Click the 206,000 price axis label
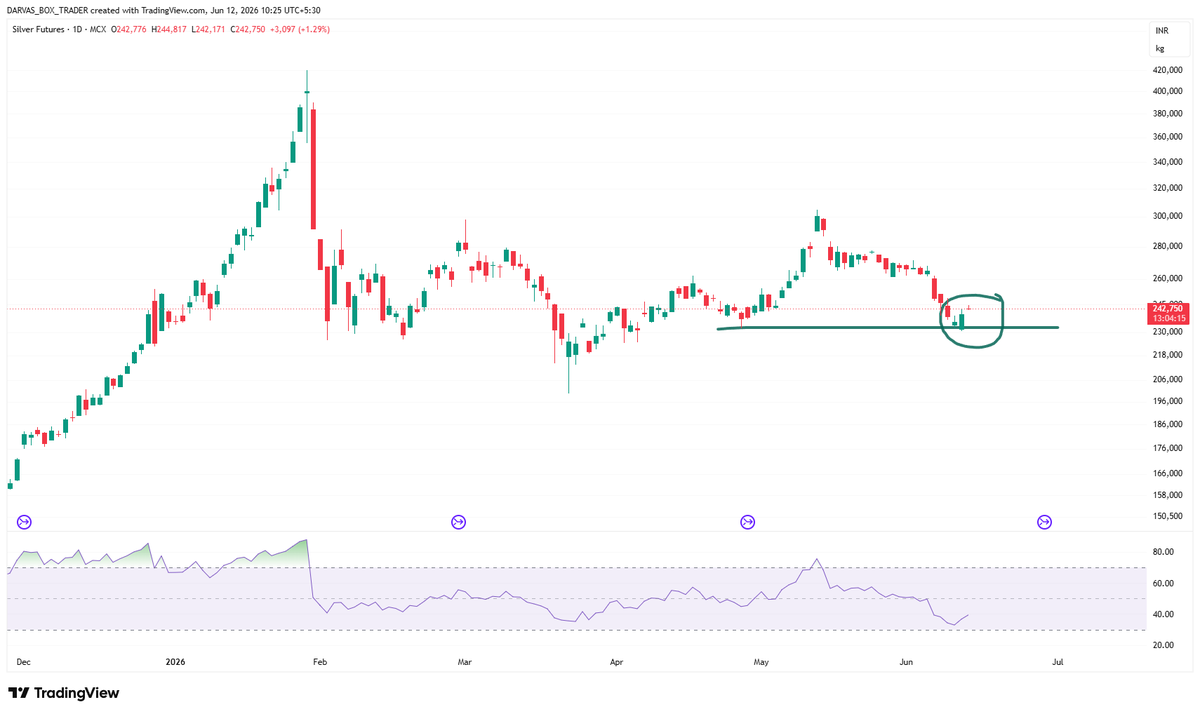1200x714 pixels. pyautogui.click(x=1169, y=379)
